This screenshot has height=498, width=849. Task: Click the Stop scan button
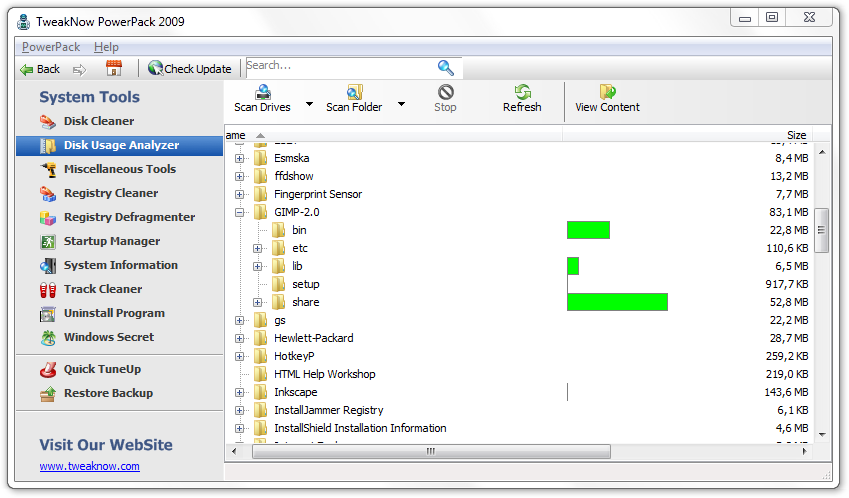(x=445, y=99)
